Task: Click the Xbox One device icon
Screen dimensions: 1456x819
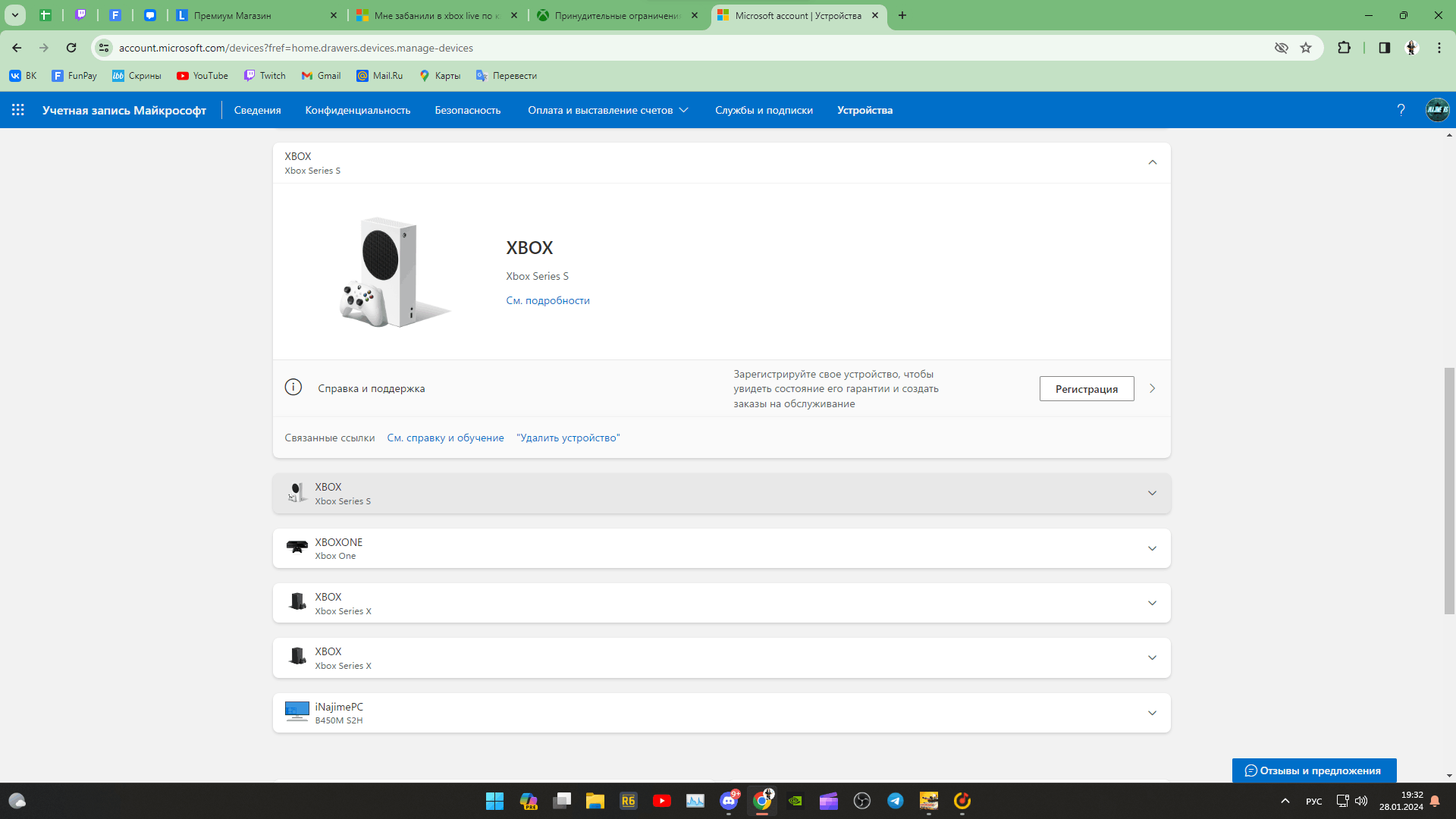Action: coord(297,547)
